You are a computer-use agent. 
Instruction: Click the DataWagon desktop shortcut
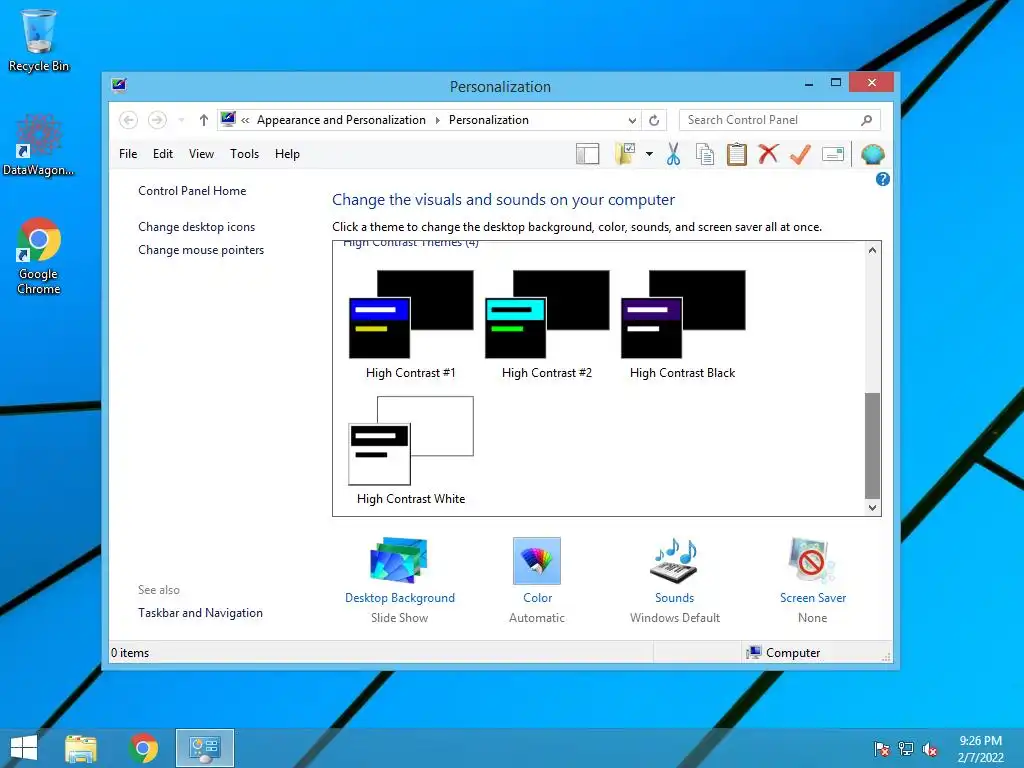point(39,146)
